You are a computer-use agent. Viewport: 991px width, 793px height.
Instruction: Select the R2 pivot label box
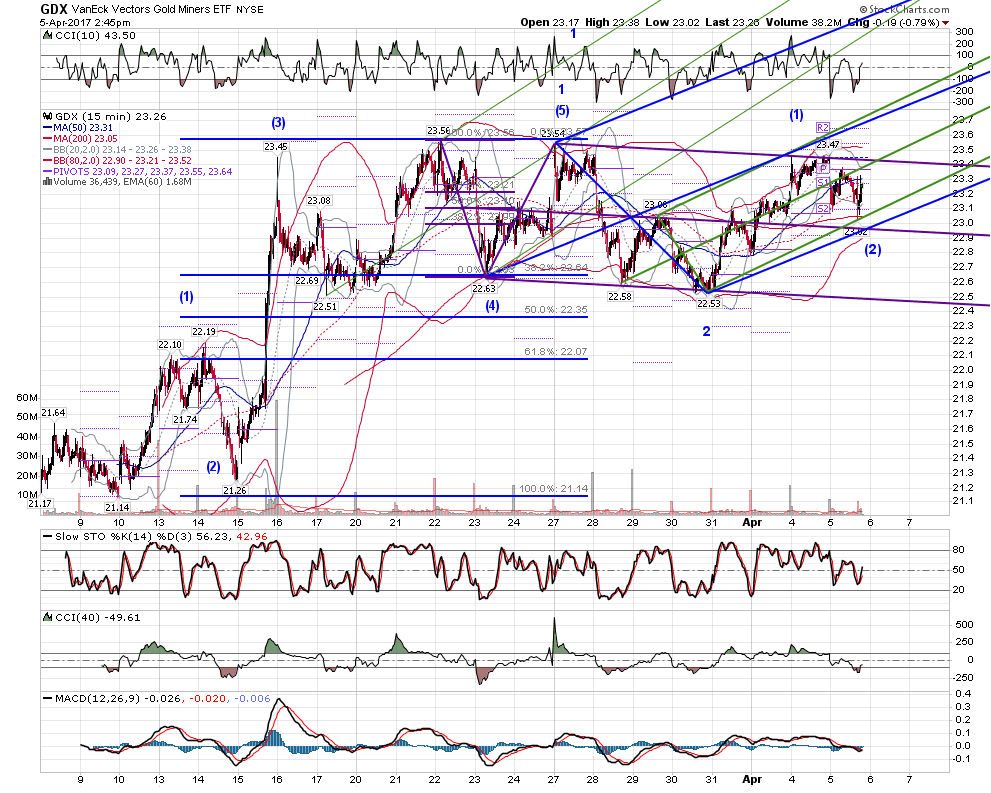[x=822, y=128]
